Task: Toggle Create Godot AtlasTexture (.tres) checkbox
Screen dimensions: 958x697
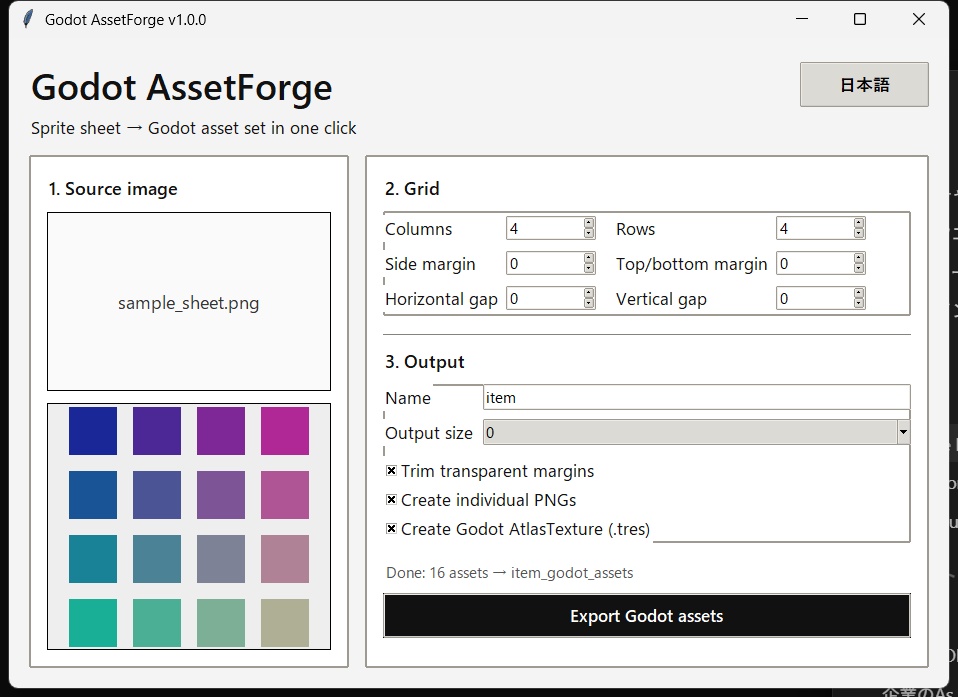Action: coord(392,528)
